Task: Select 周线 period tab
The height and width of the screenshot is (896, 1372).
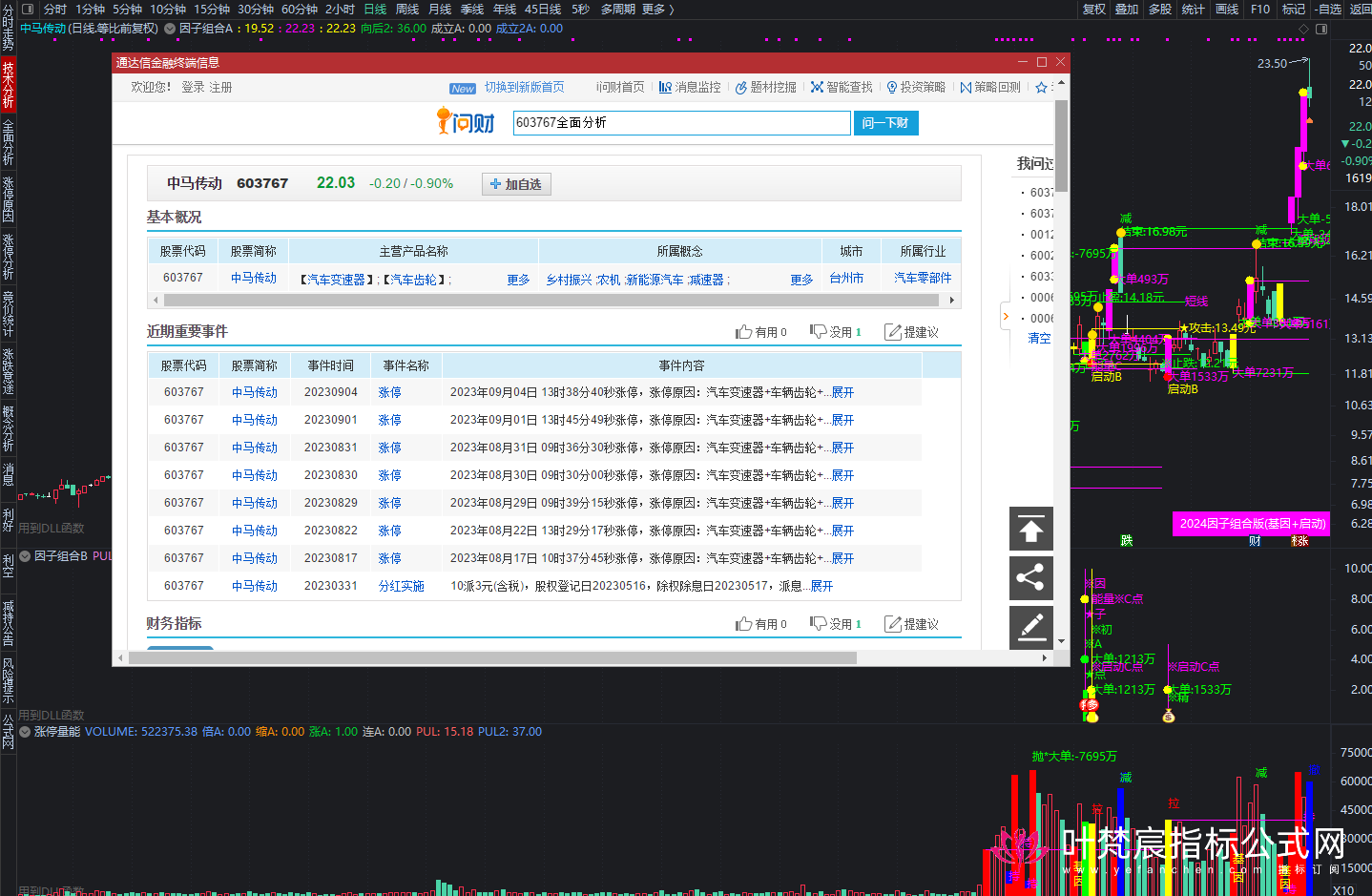Action: point(407,9)
